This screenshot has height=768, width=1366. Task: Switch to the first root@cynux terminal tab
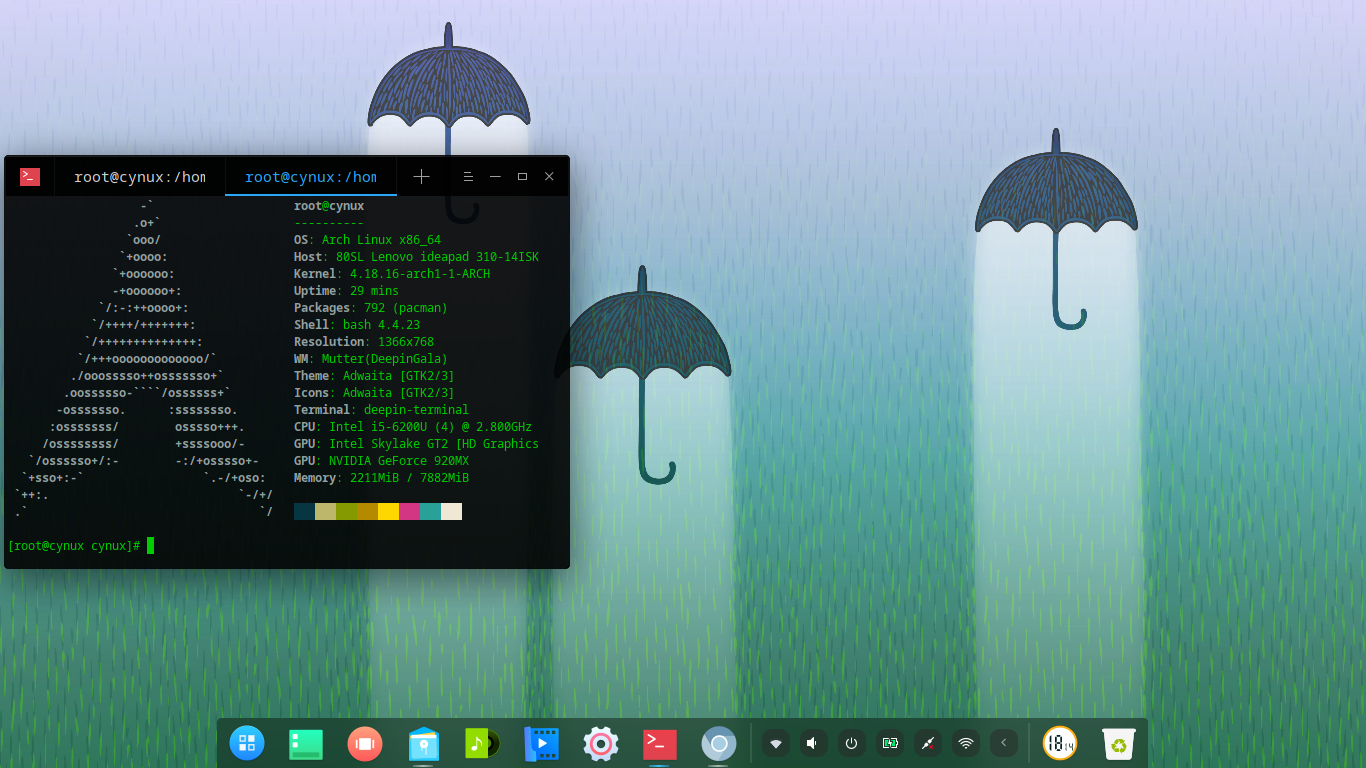(139, 177)
